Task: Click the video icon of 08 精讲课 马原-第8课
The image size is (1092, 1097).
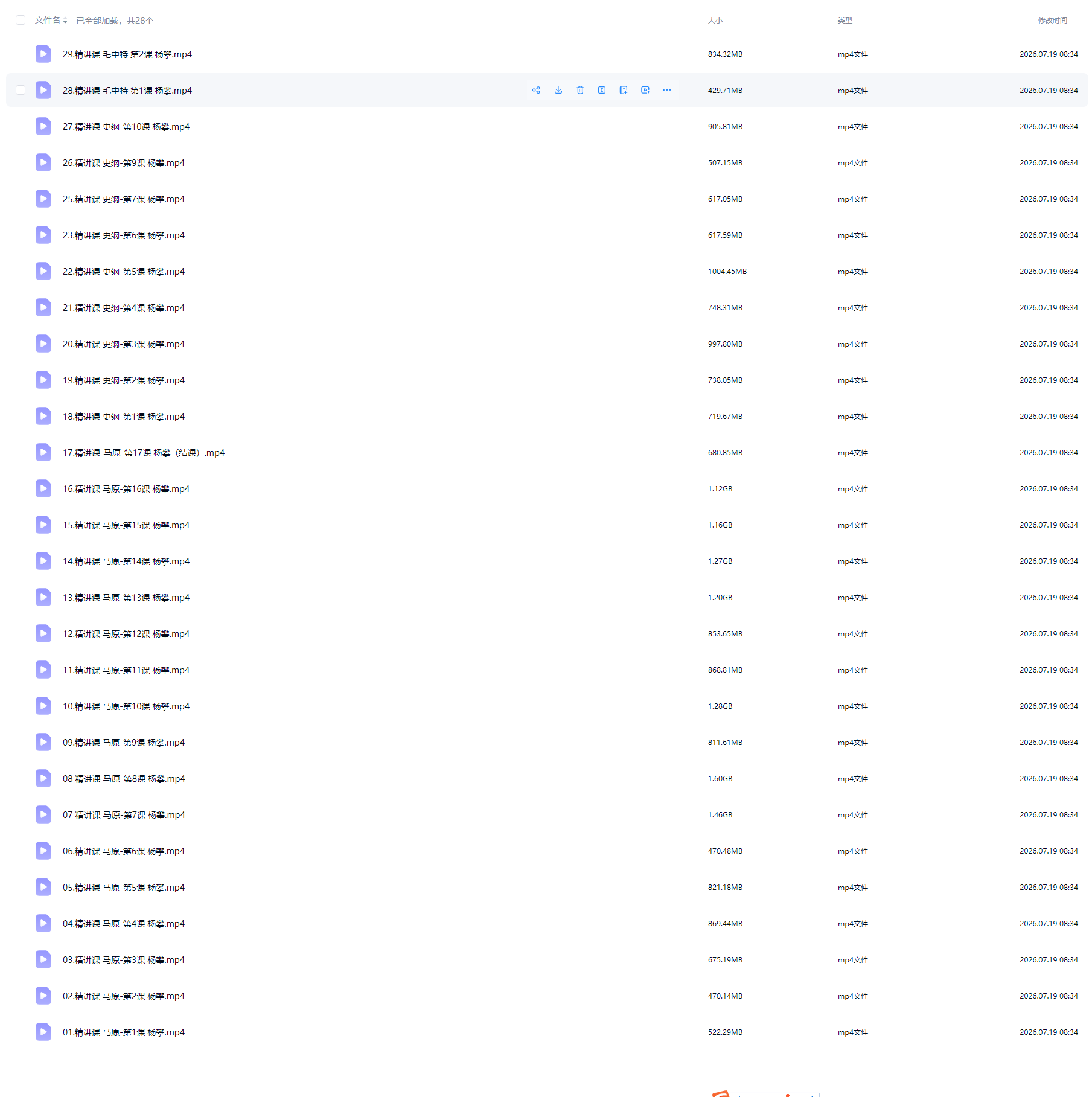Action: (43, 779)
